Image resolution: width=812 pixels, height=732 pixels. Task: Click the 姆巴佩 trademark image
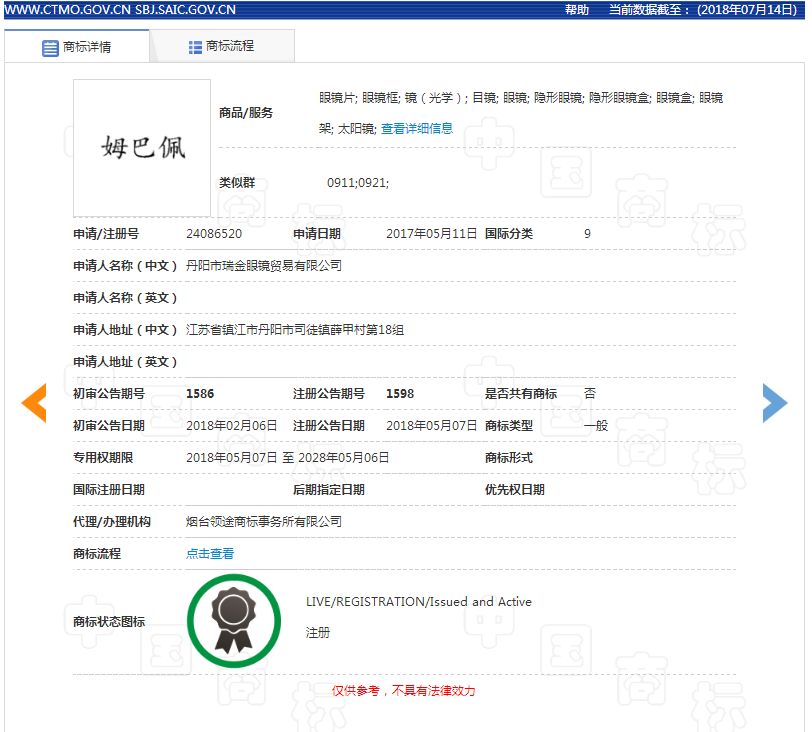click(x=142, y=147)
